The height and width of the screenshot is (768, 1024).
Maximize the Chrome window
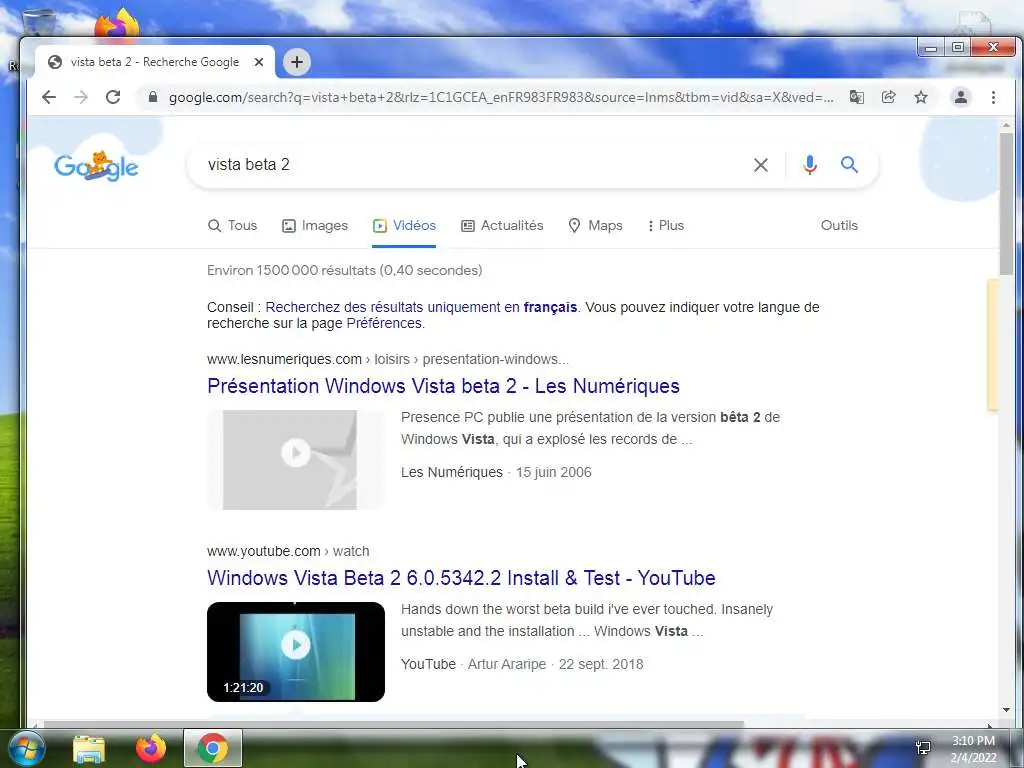click(x=957, y=47)
